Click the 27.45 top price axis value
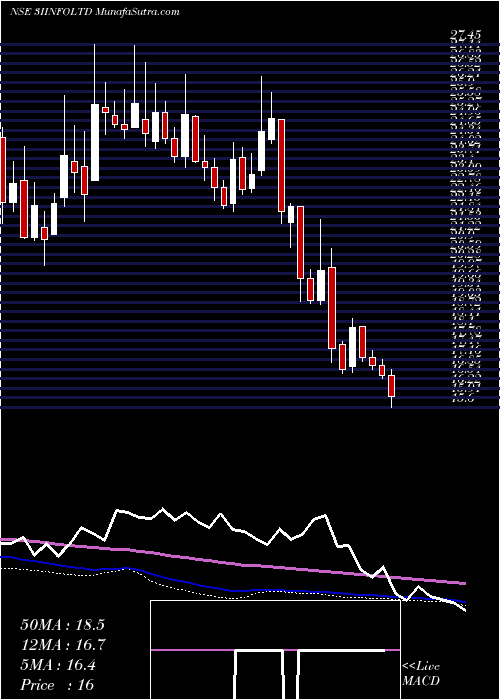 tap(468, 35)
